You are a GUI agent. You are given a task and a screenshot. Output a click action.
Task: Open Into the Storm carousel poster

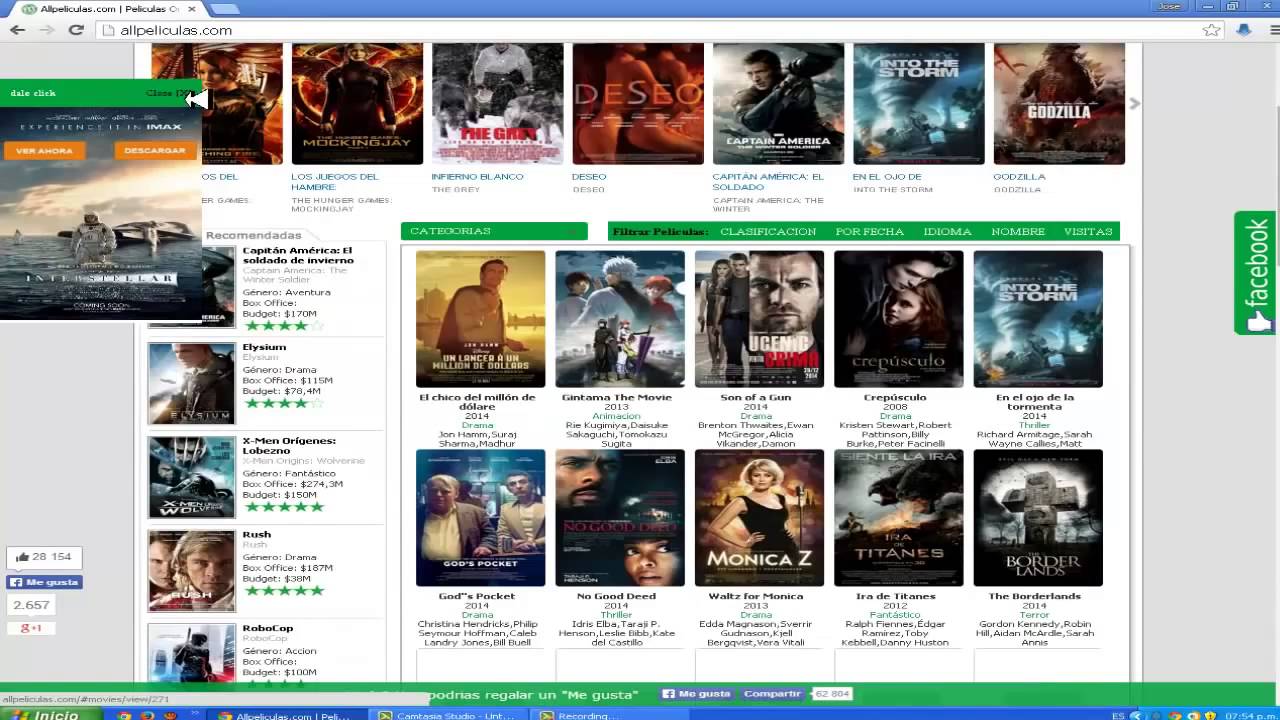tap(918, 103)
